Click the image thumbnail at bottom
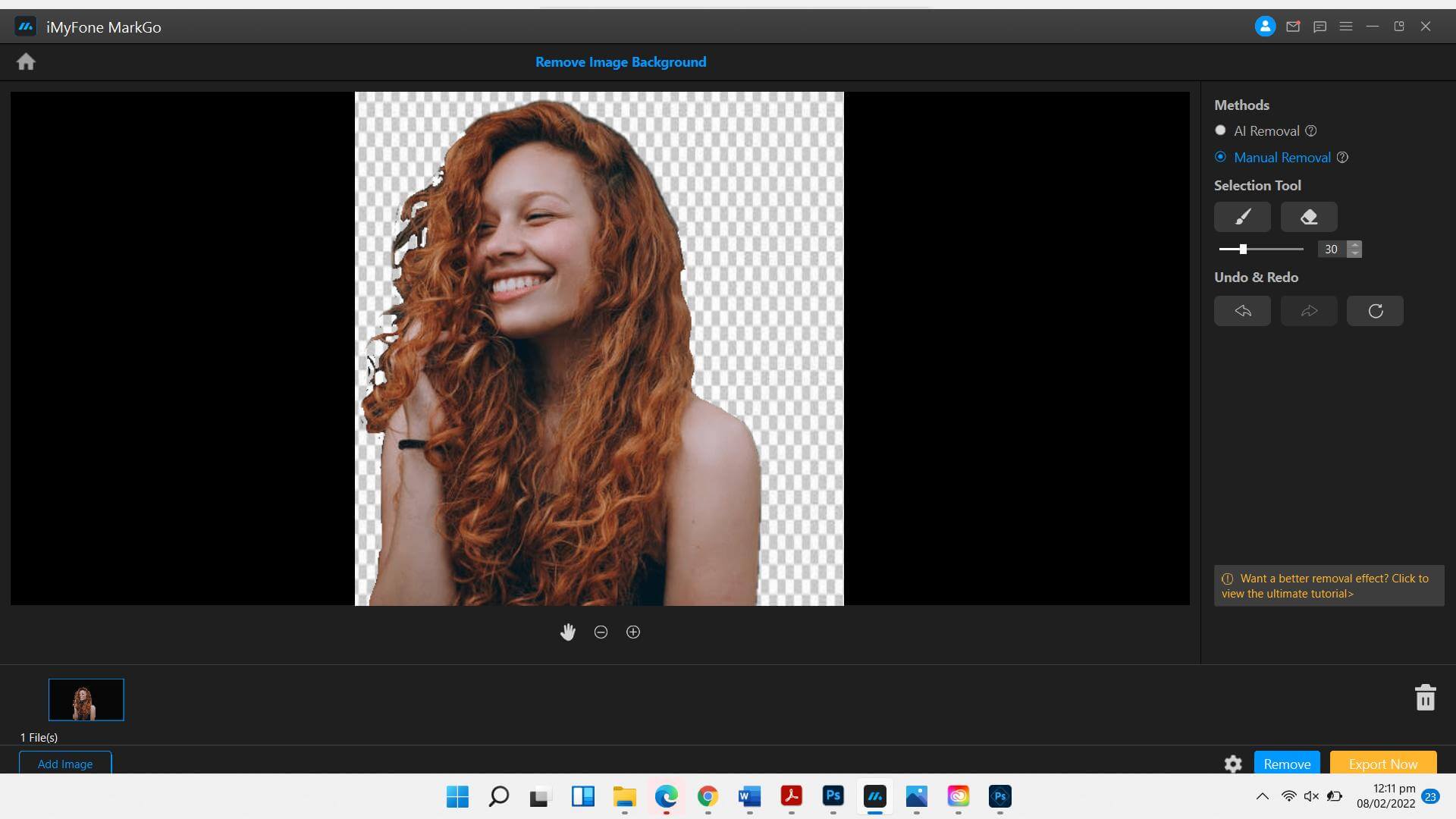Screen dimensions: 1456x819 tap(86, 699)
